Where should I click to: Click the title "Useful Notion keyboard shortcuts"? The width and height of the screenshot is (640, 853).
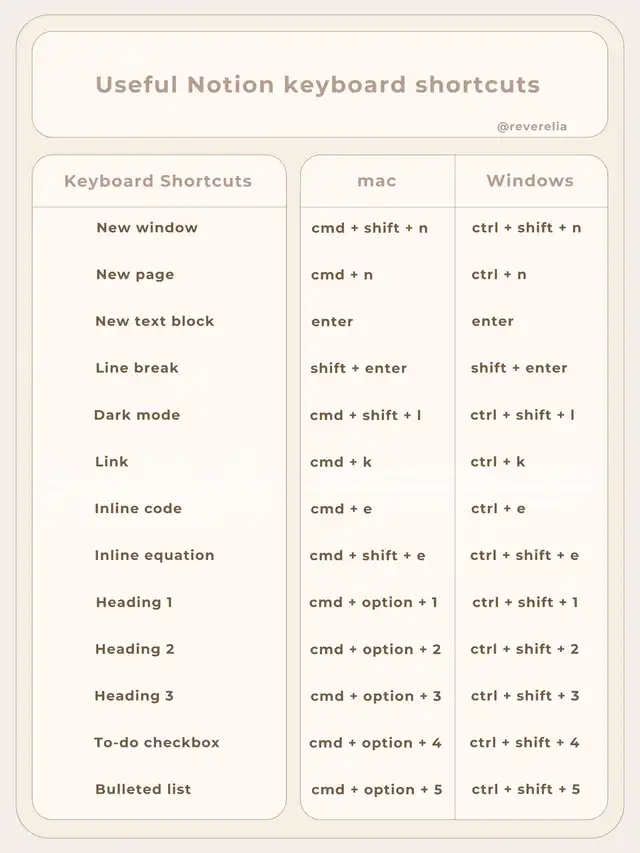click(x=318, y=85)
